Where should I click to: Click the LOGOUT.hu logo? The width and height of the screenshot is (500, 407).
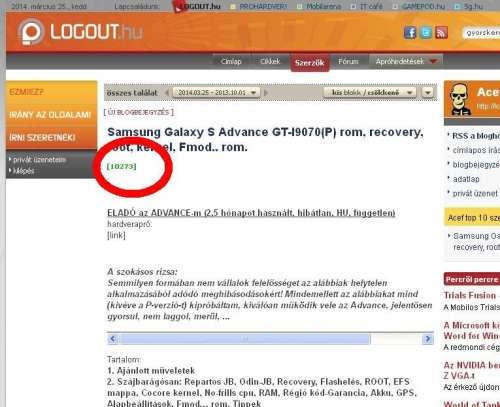click(x=80, y=32)
